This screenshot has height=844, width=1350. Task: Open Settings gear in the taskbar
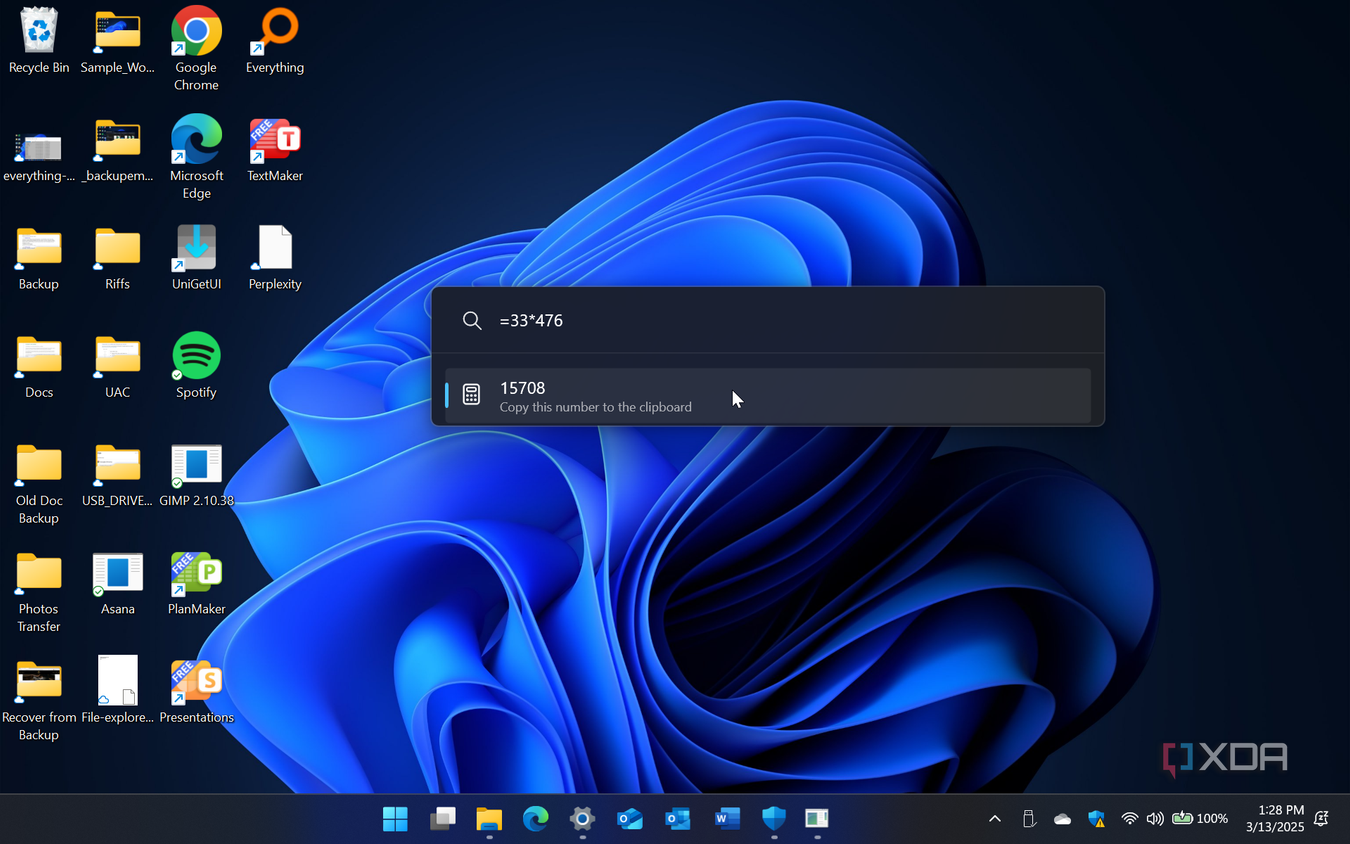coord(583,819)
